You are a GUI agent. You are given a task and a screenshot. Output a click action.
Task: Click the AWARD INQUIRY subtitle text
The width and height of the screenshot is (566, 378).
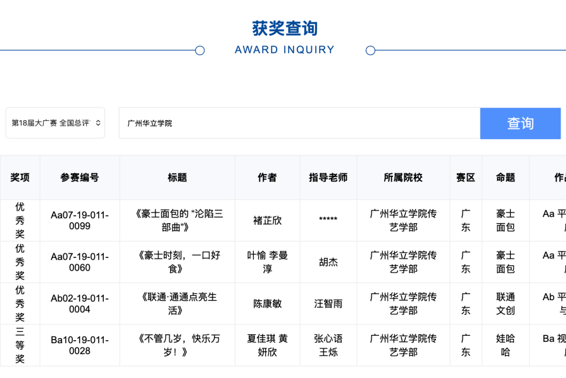(x=284, y=49)
